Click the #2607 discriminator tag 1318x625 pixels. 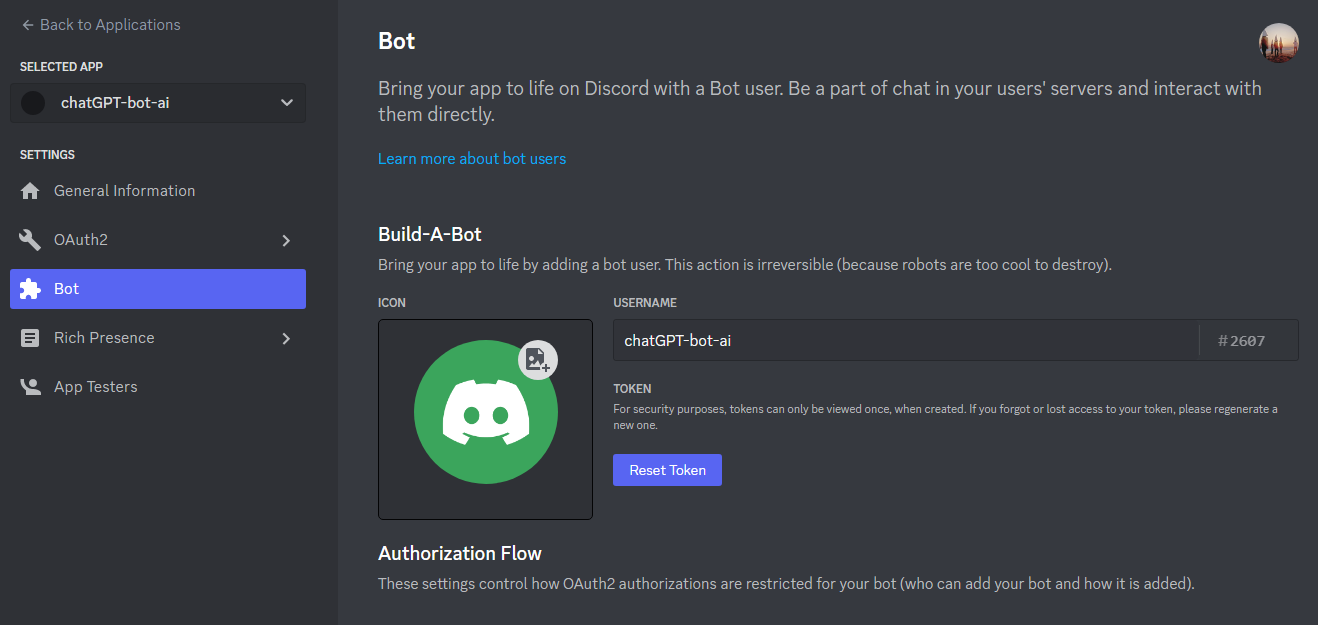[x=1242, y=341]
